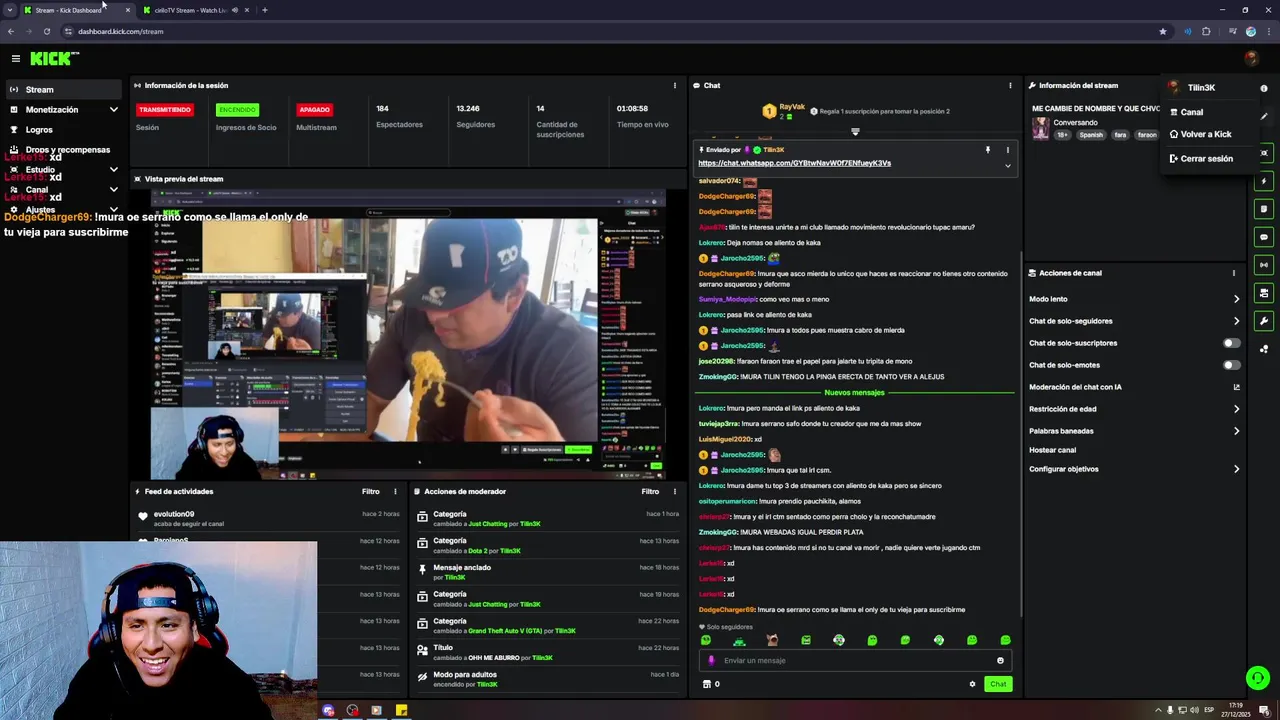Edit stream info with the pencil icon
Viewport: 1280px width, 720px height.
pyautogui.click(x=1264, y=116)
